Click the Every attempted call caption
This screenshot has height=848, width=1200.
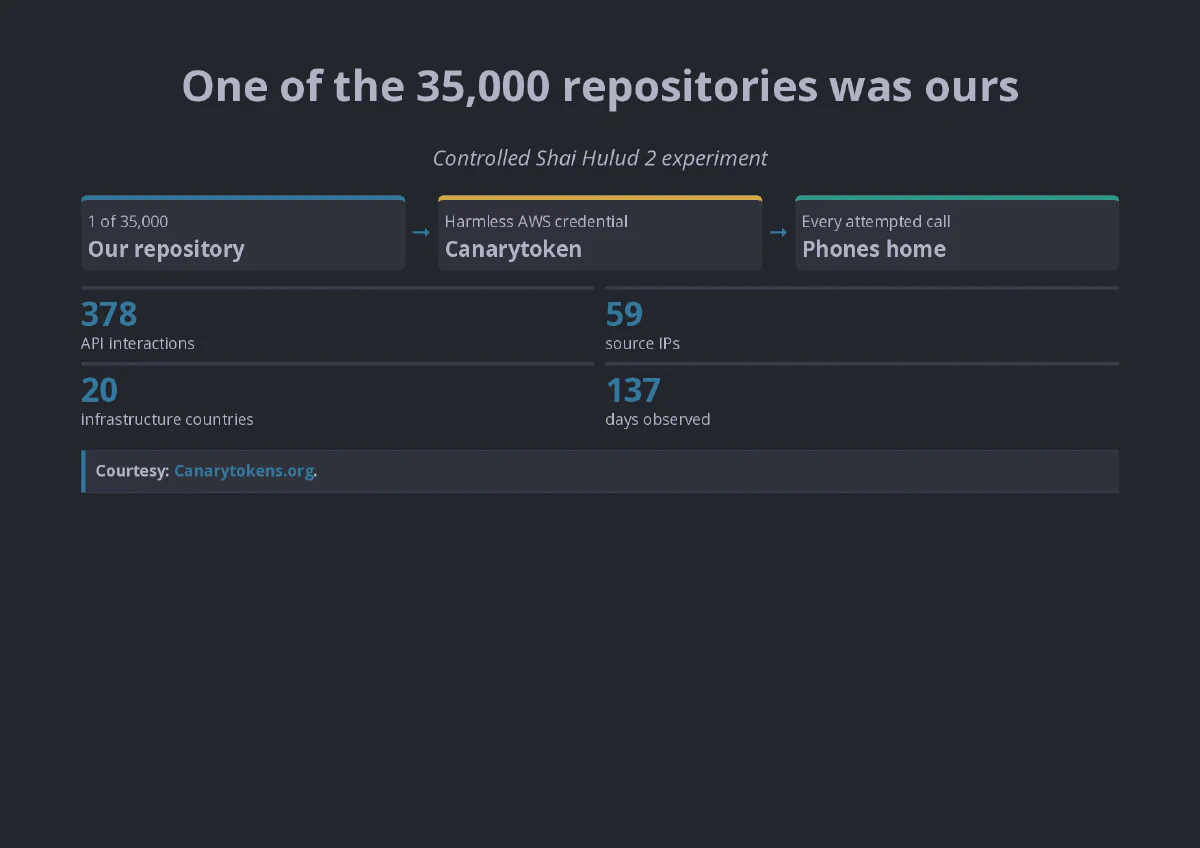876,221
